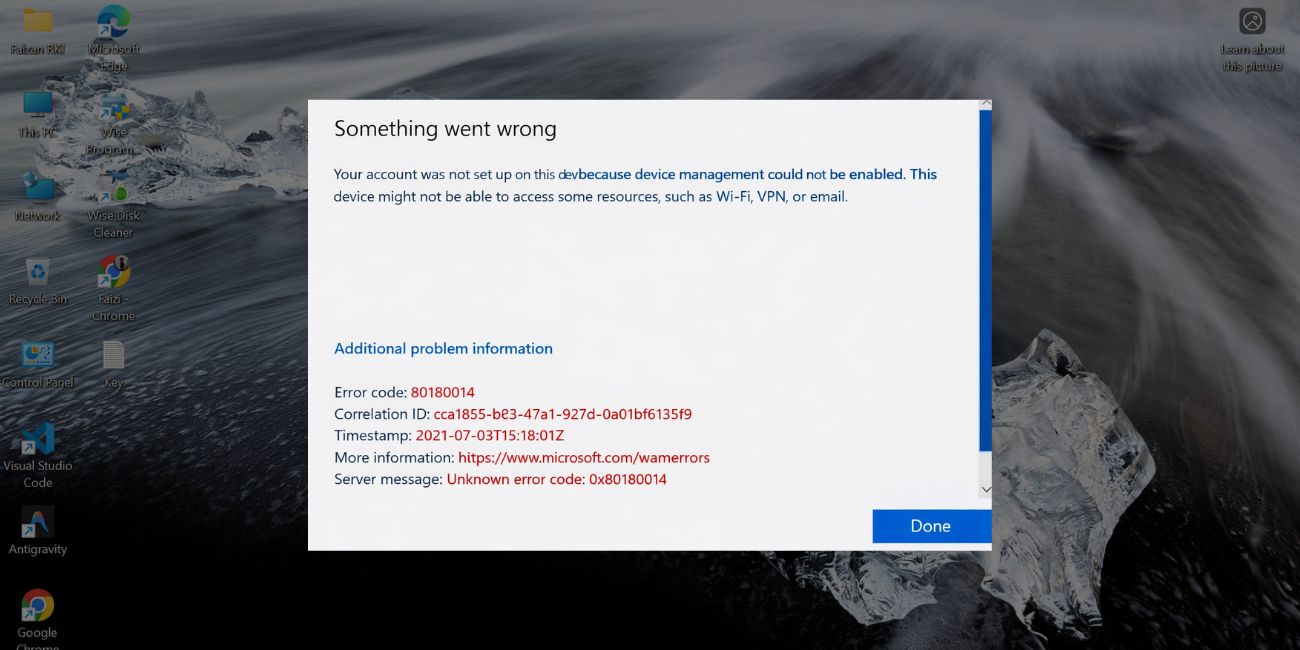Click the Done button

pyautogui.click(x=931, y=525)
